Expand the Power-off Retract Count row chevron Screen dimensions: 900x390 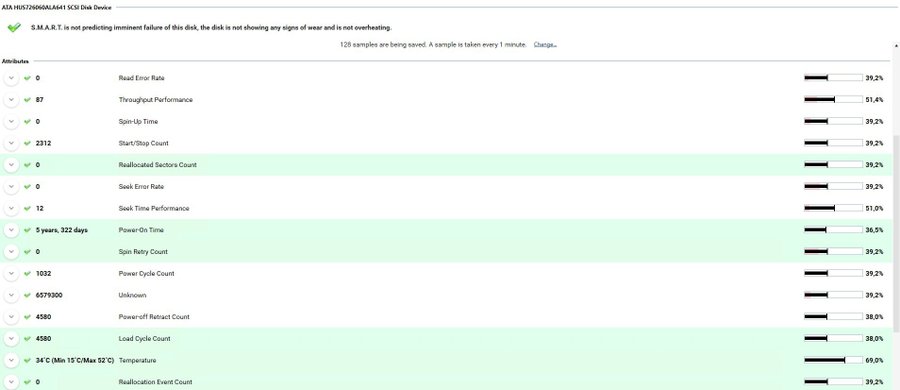click(x=11, y=317)
